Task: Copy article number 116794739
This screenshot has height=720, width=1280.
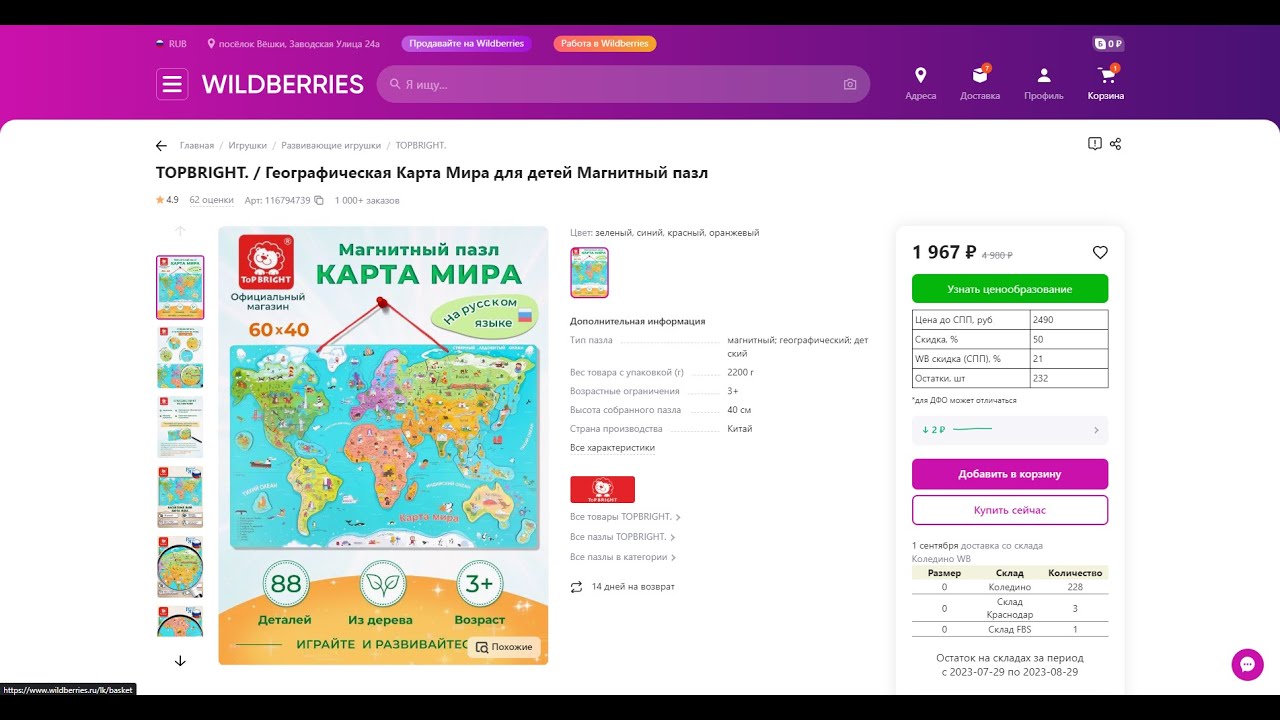Action: [x=319, y=200]
